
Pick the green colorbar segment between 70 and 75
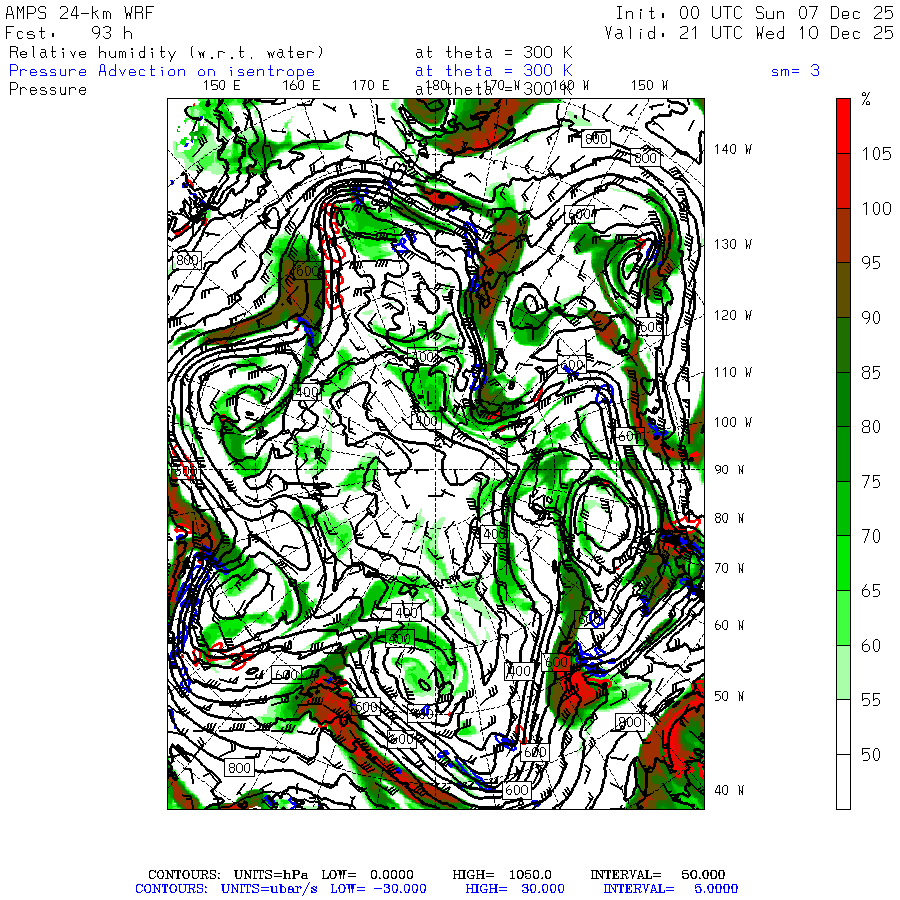(x=843, y=509)
